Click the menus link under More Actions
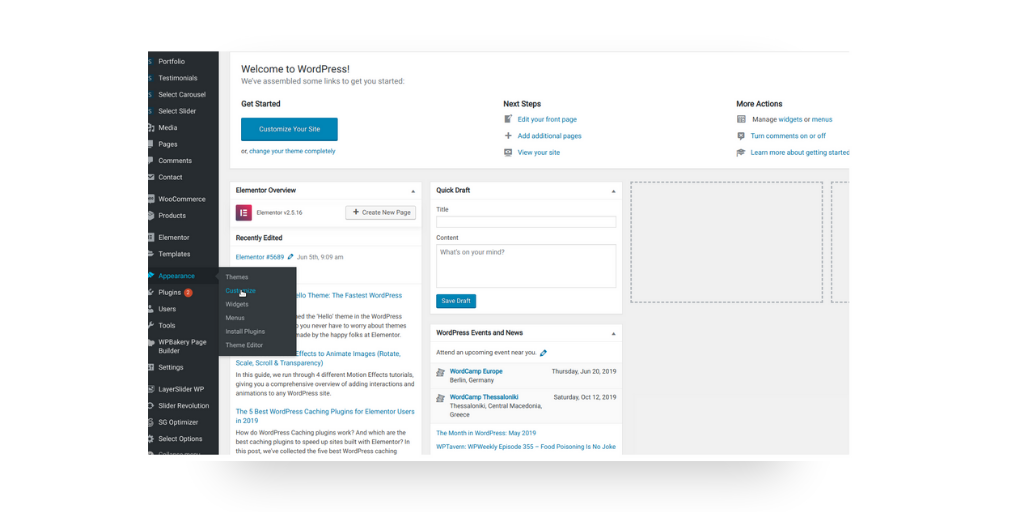The width and height of the screenshot is (1024, 512). point(822,120)
